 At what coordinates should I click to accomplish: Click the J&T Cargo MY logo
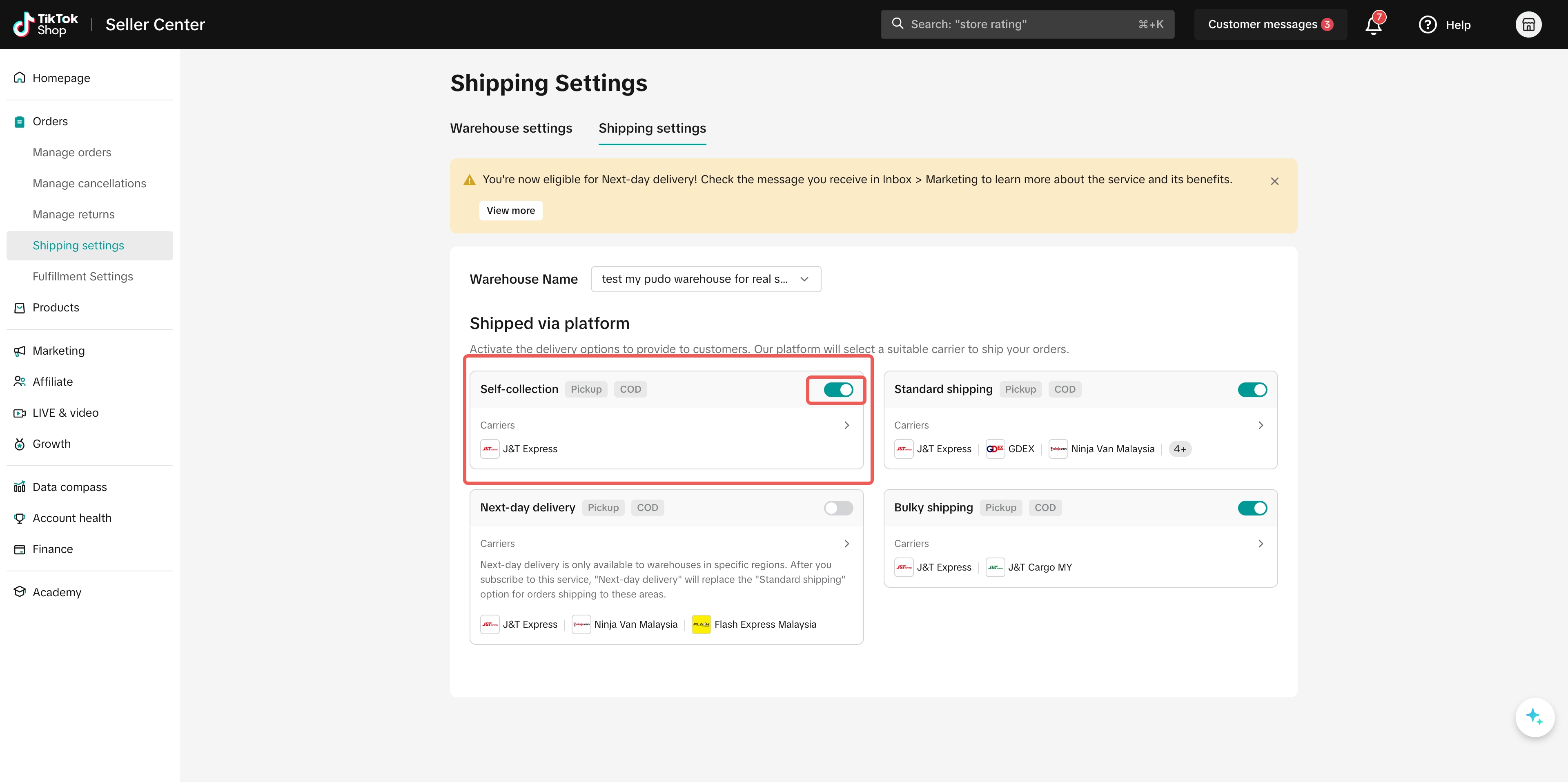(995, 567)
